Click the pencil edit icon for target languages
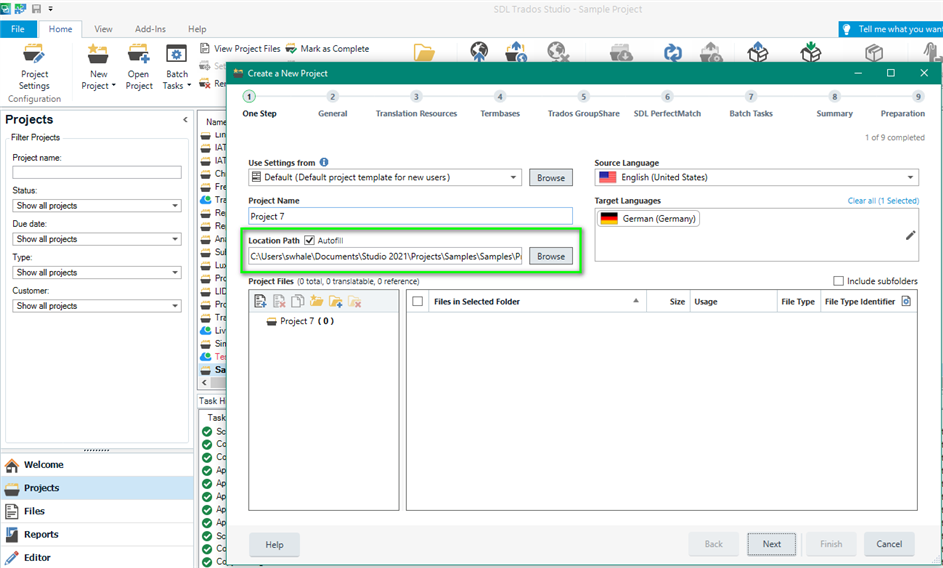 (x=910, y=235)
